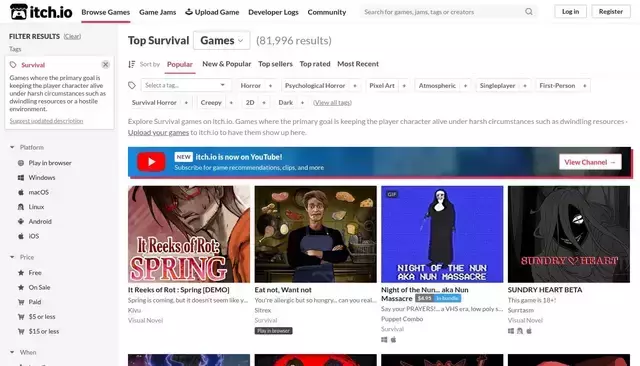Click the cart icon next to $5 or less
The width and height of the screenshot is (640, 366).
(x=21, y=317)
